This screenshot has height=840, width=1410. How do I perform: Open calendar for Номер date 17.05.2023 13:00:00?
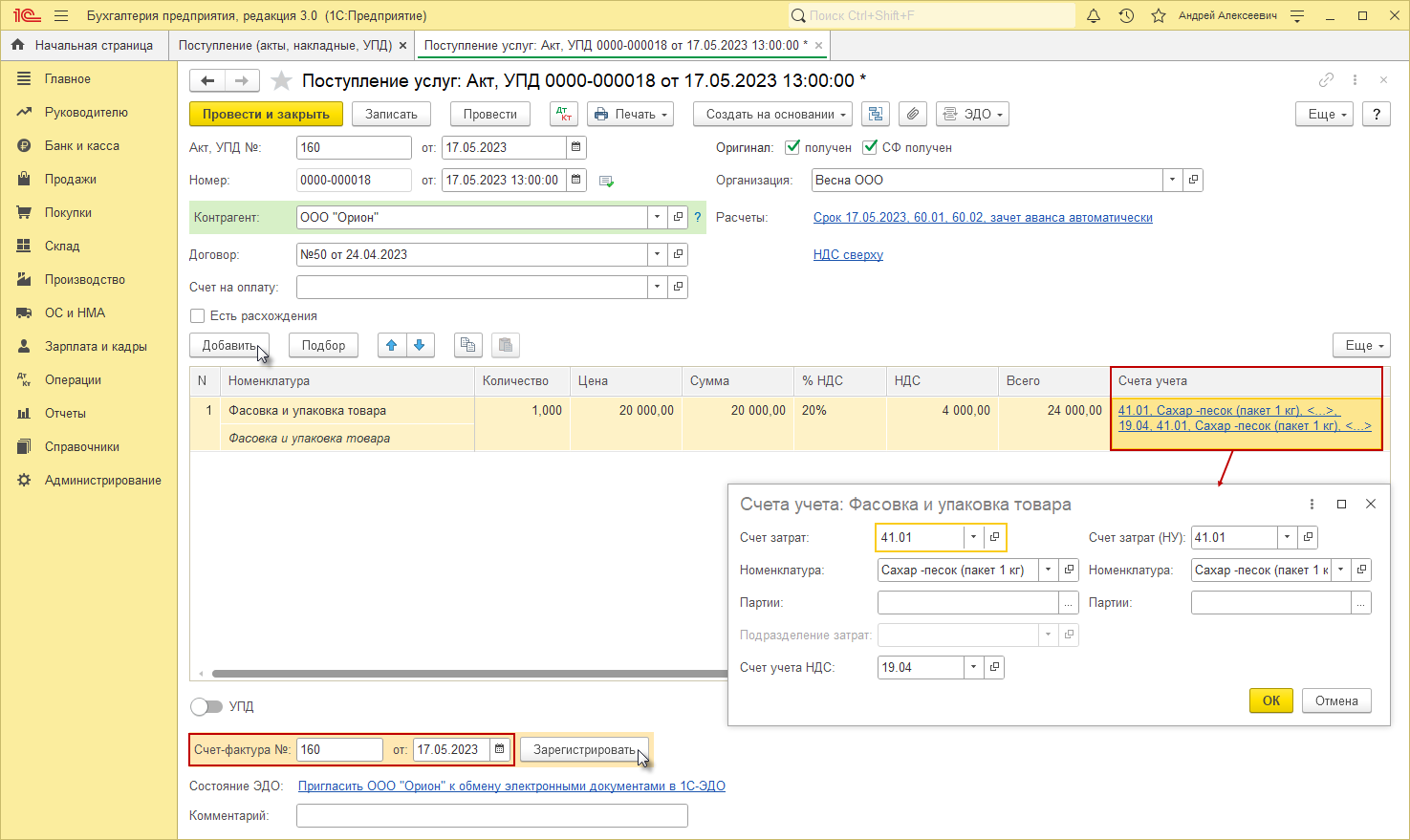coord(575,180)
